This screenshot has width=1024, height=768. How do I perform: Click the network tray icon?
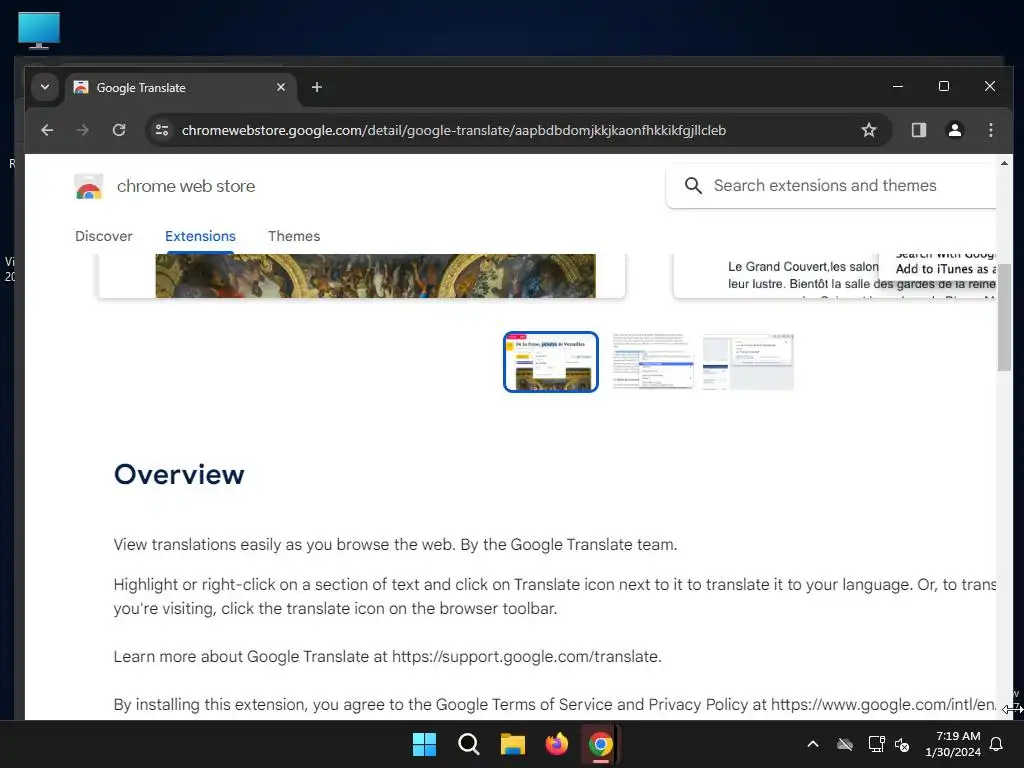coord(876,744)
